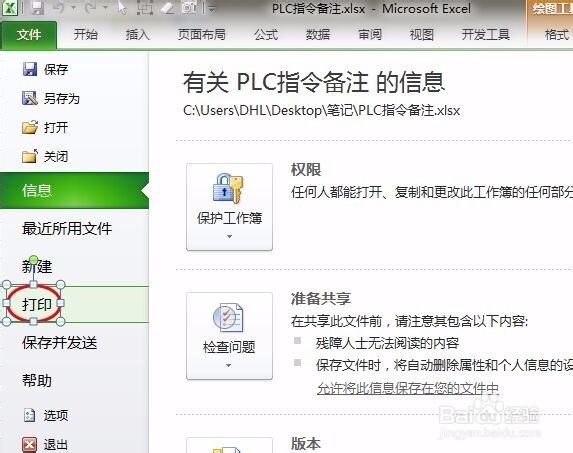Click the 权限 heading
Screen dimensions: 573x453
(x=306, y=170)
